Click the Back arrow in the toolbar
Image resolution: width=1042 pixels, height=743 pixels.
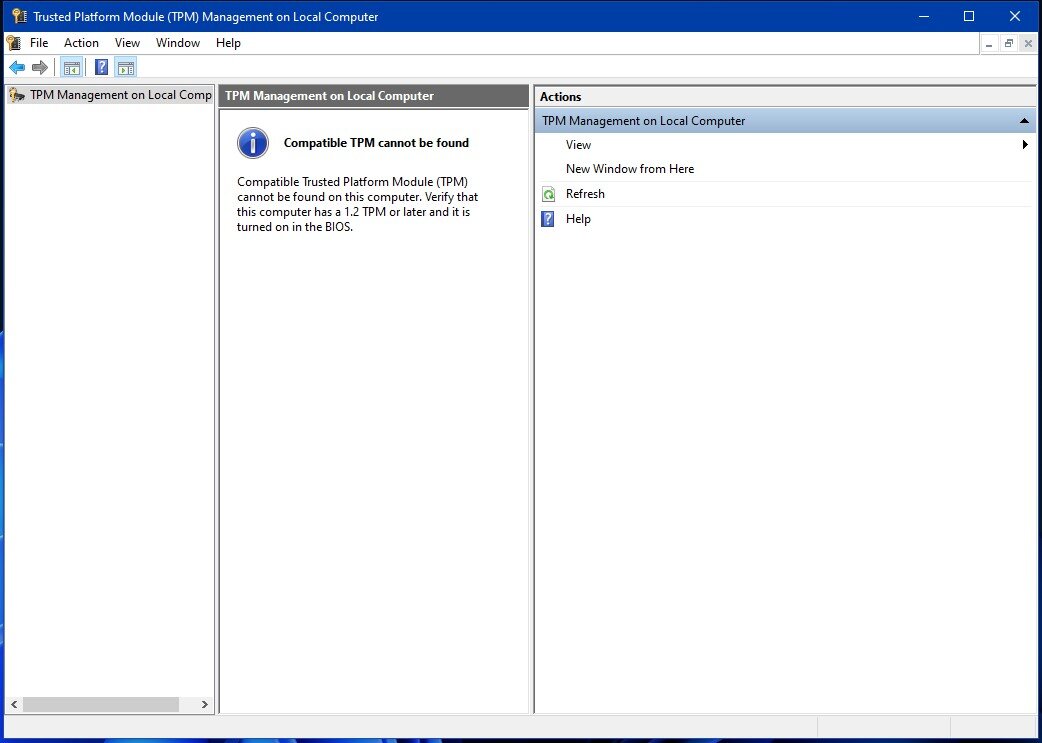click(17, 68)
